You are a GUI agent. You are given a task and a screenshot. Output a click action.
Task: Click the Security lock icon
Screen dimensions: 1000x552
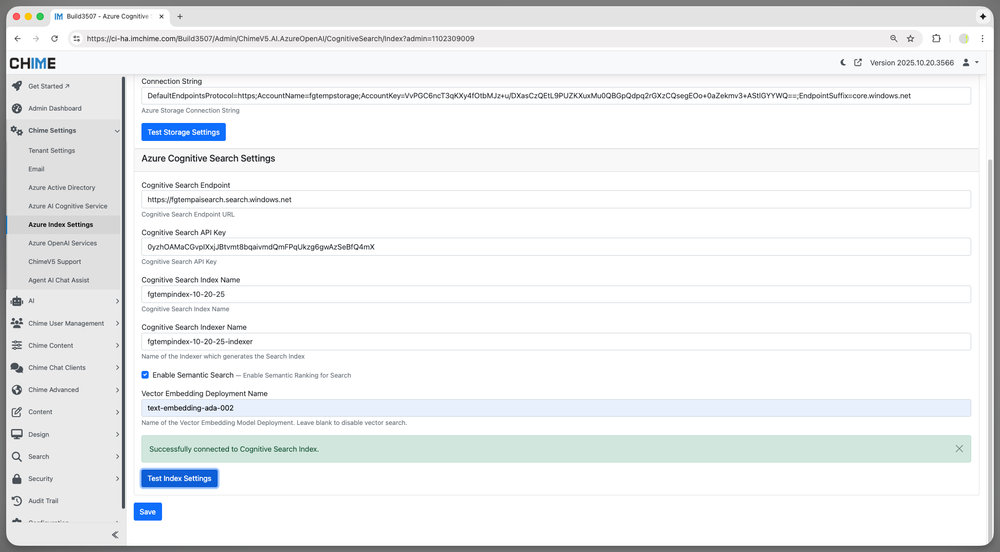pos(17,479)
